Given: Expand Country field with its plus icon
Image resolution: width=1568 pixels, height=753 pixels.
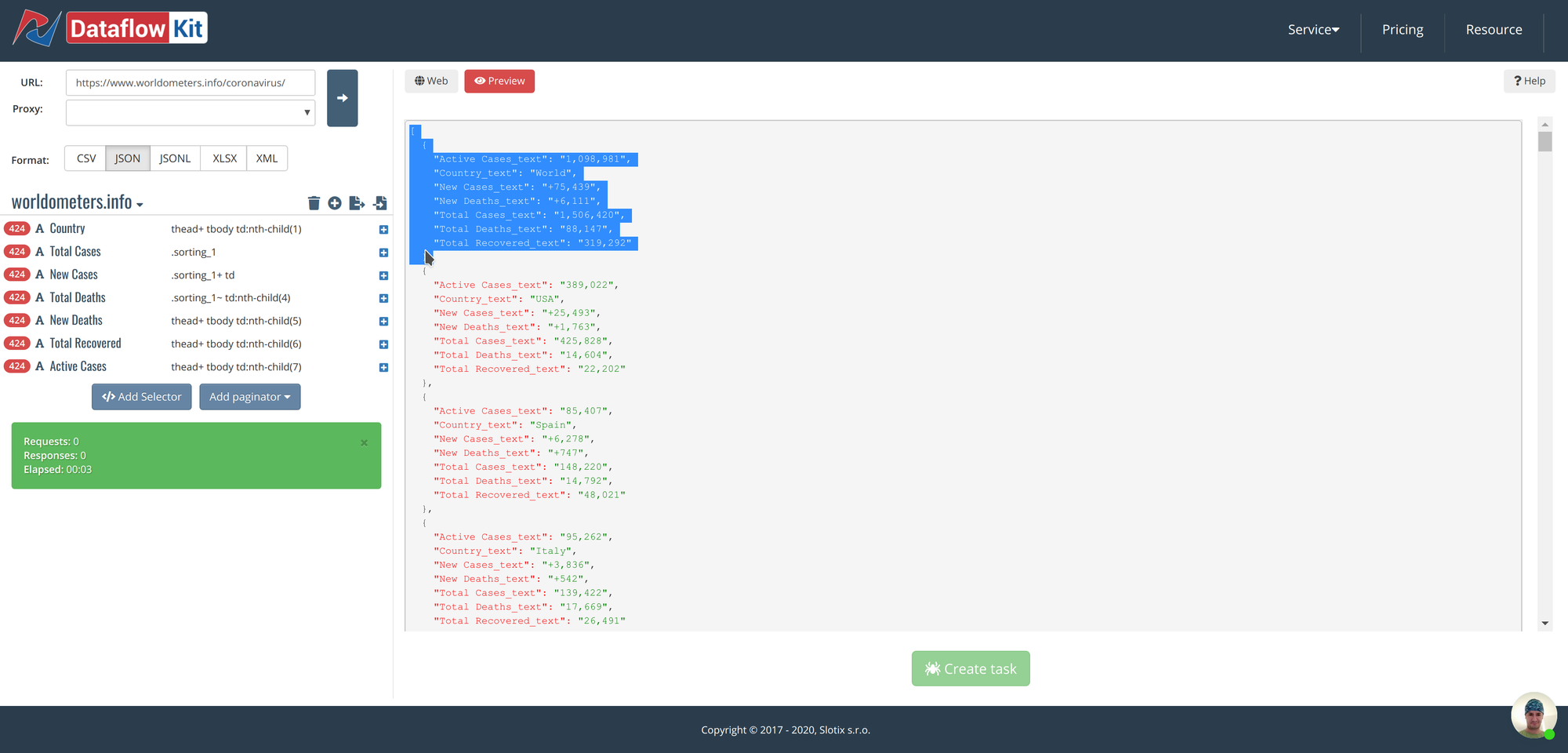Looking at the screenshot, I should [383, 230].
